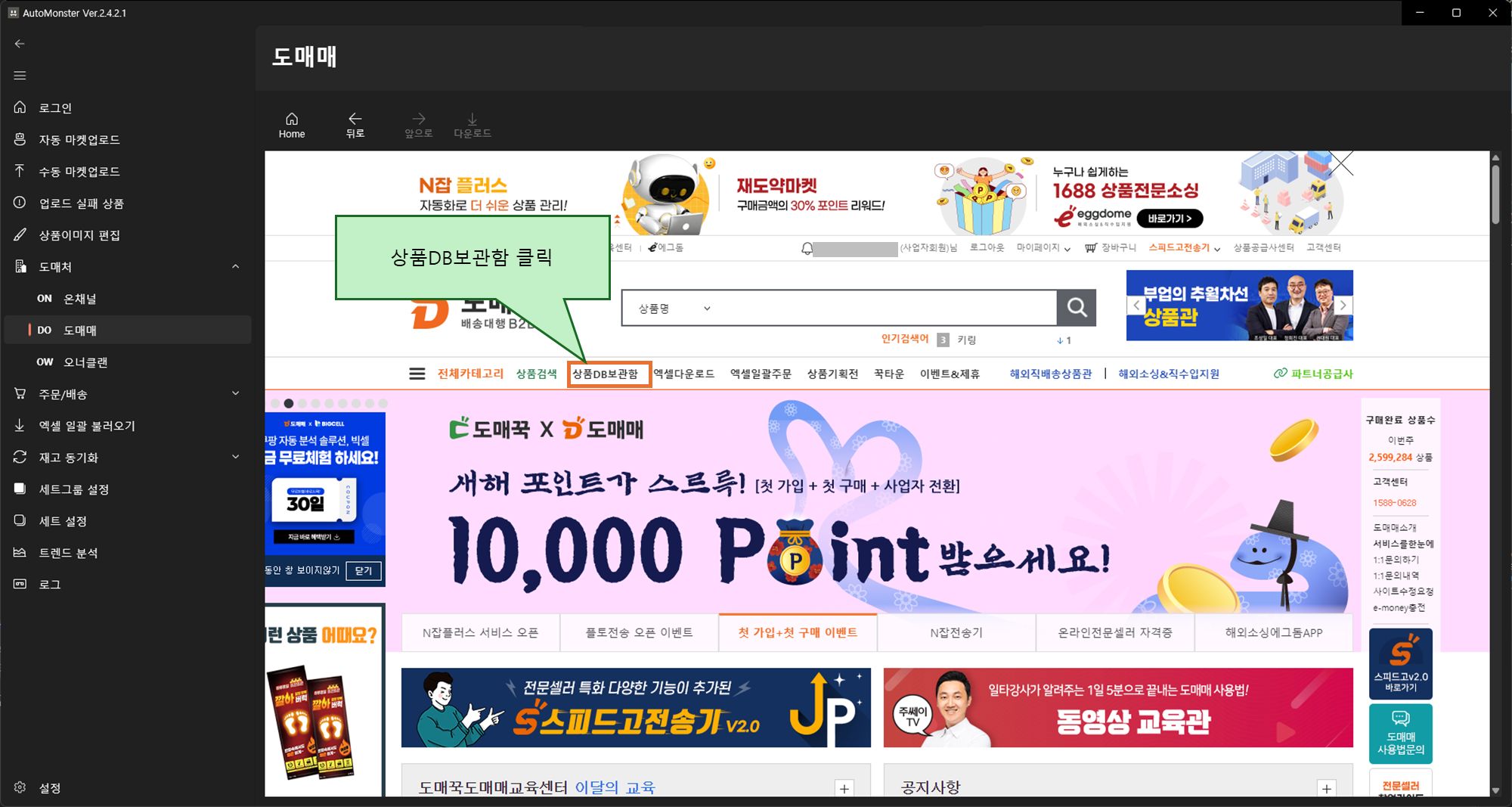Select 도매매 under 도매처
Image resolution: width=1512 pixels, height=807 pixels.
[x=127, y=331]
